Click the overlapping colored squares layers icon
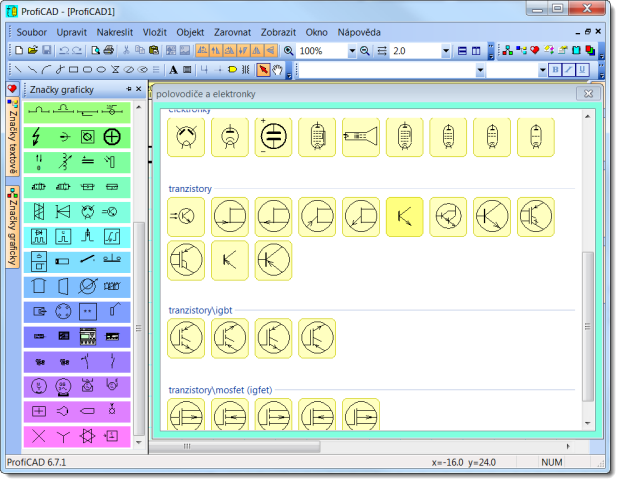Screen dimensions: 620x483 (590, 50)
